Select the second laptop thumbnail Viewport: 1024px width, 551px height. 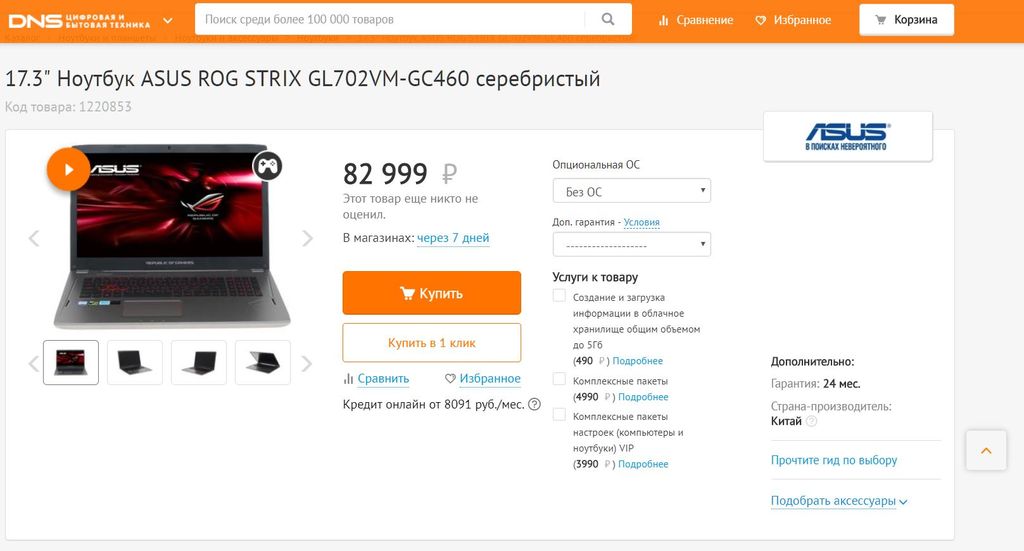point(135,362)
